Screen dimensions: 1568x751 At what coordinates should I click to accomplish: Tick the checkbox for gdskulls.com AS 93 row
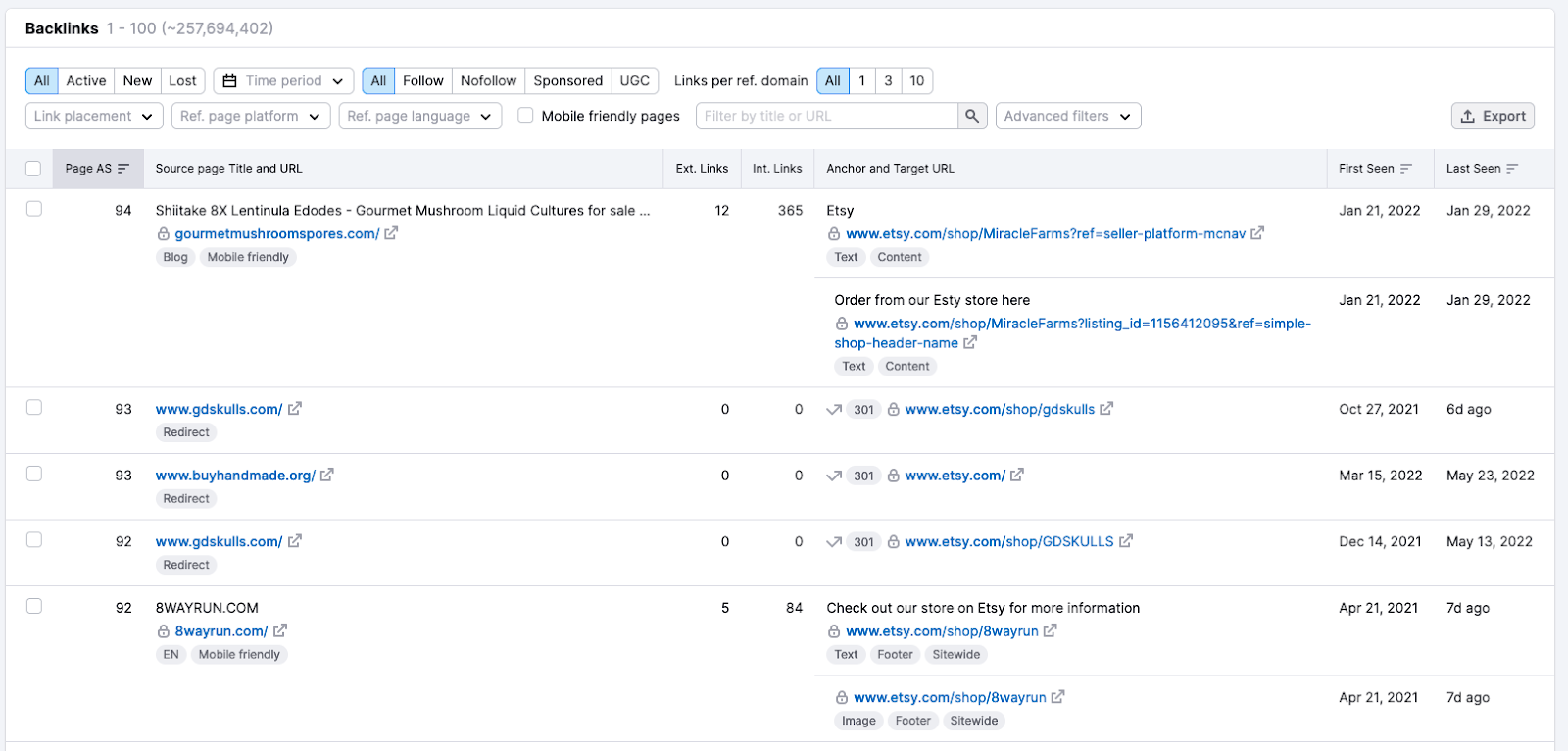pos(34,407)
